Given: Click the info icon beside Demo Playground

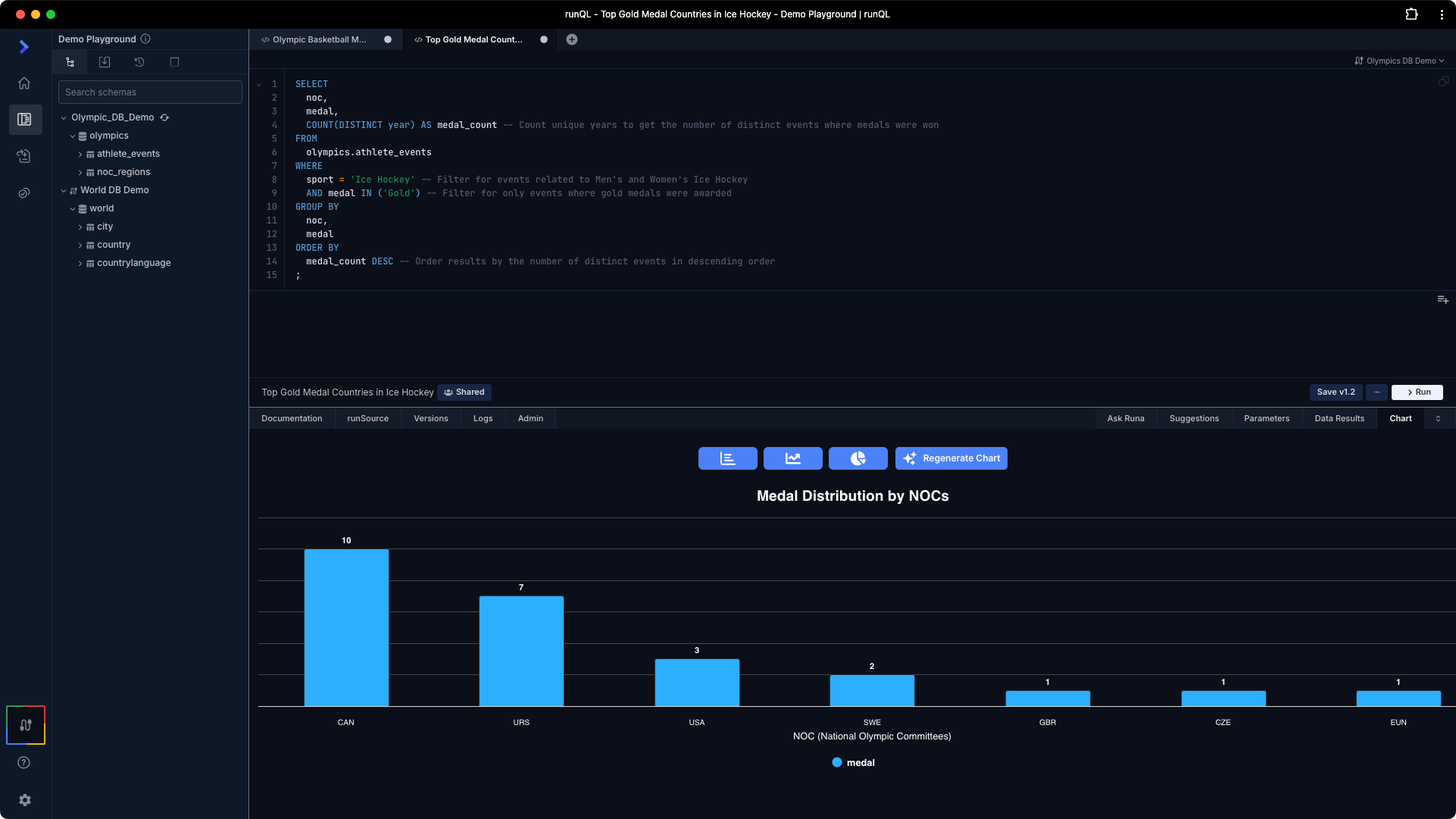Looking at the screenshot, I should pos(145,39).
